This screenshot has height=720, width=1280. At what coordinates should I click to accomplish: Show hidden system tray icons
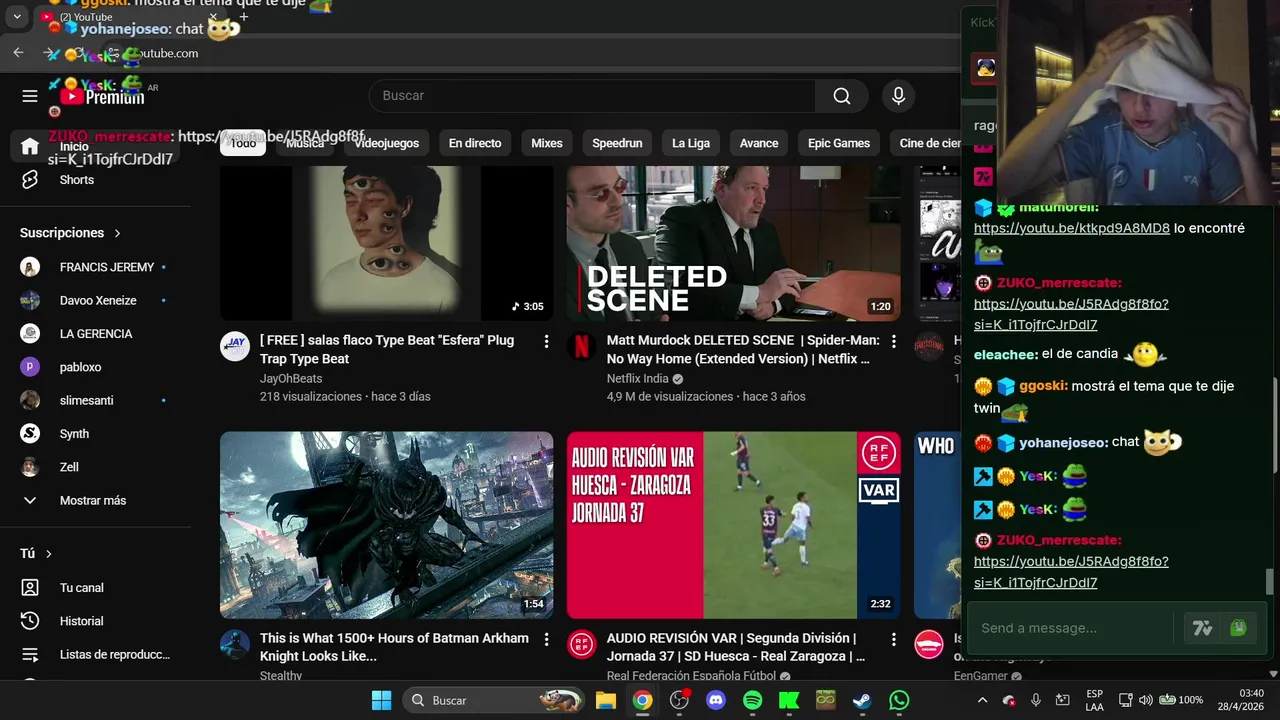pyautogui.click(x=982, y=700)
